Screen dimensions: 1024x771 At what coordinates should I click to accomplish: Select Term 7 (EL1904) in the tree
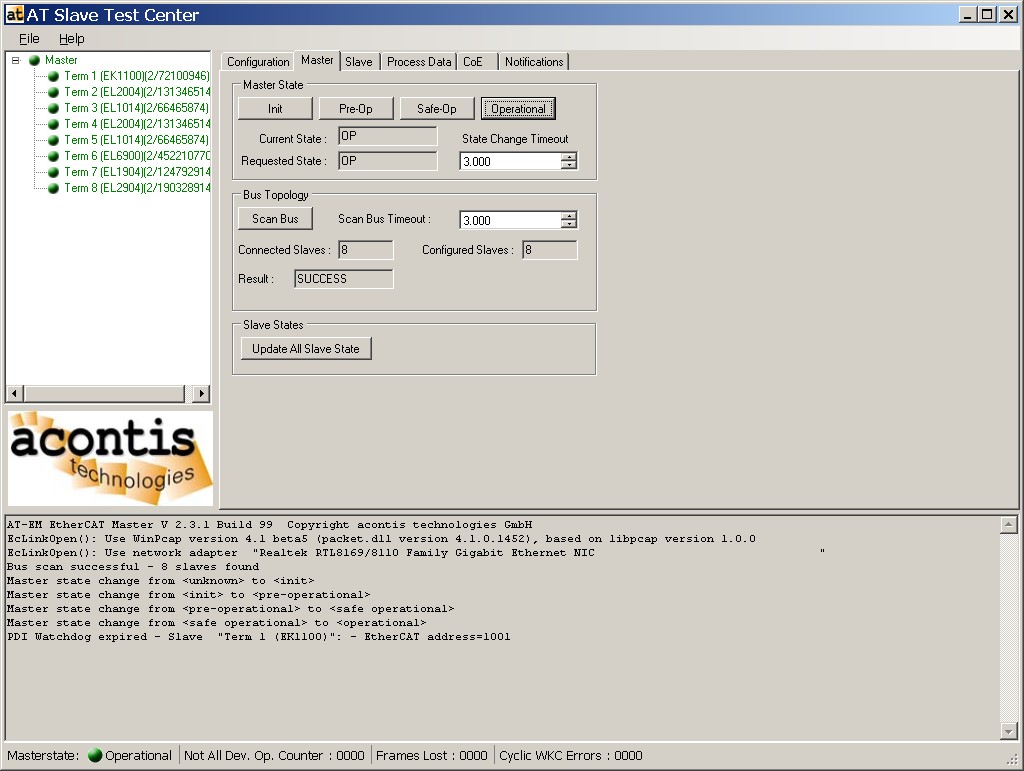pos(136,172)
